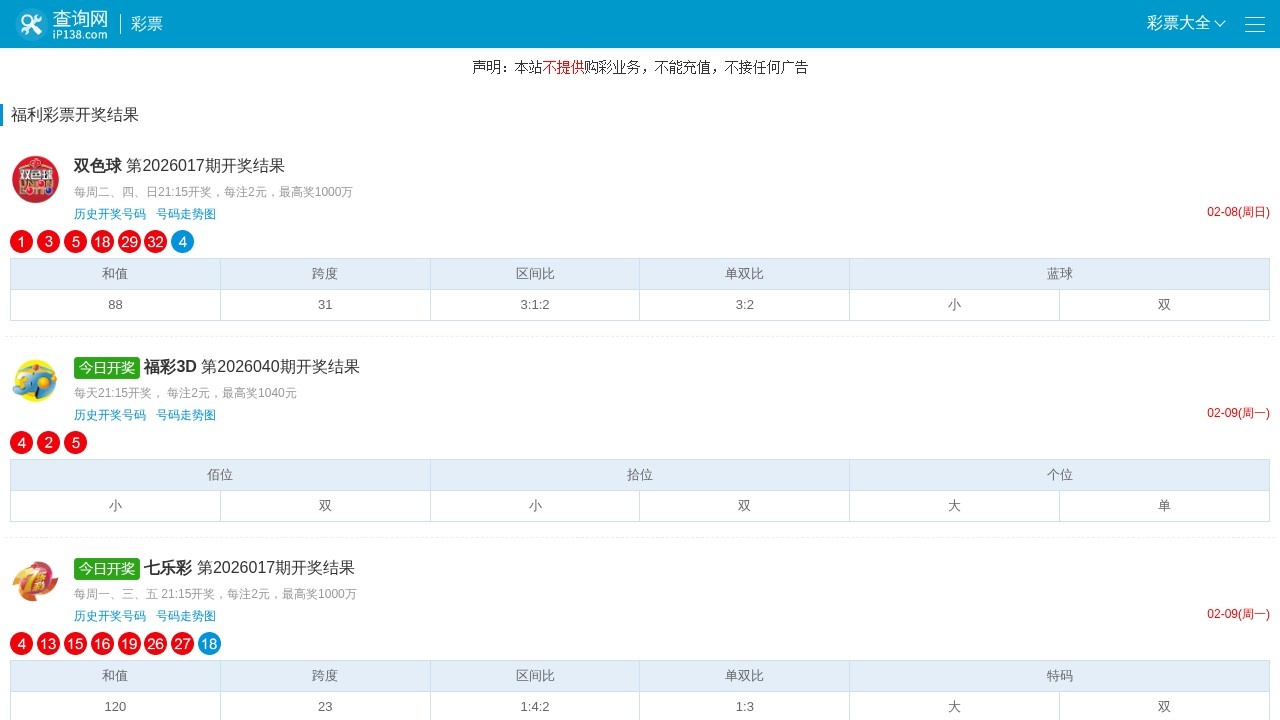Open 历史开奖号码 under 七乐彩
This screenshot has width=1280, height=720.
click(110, 616)
